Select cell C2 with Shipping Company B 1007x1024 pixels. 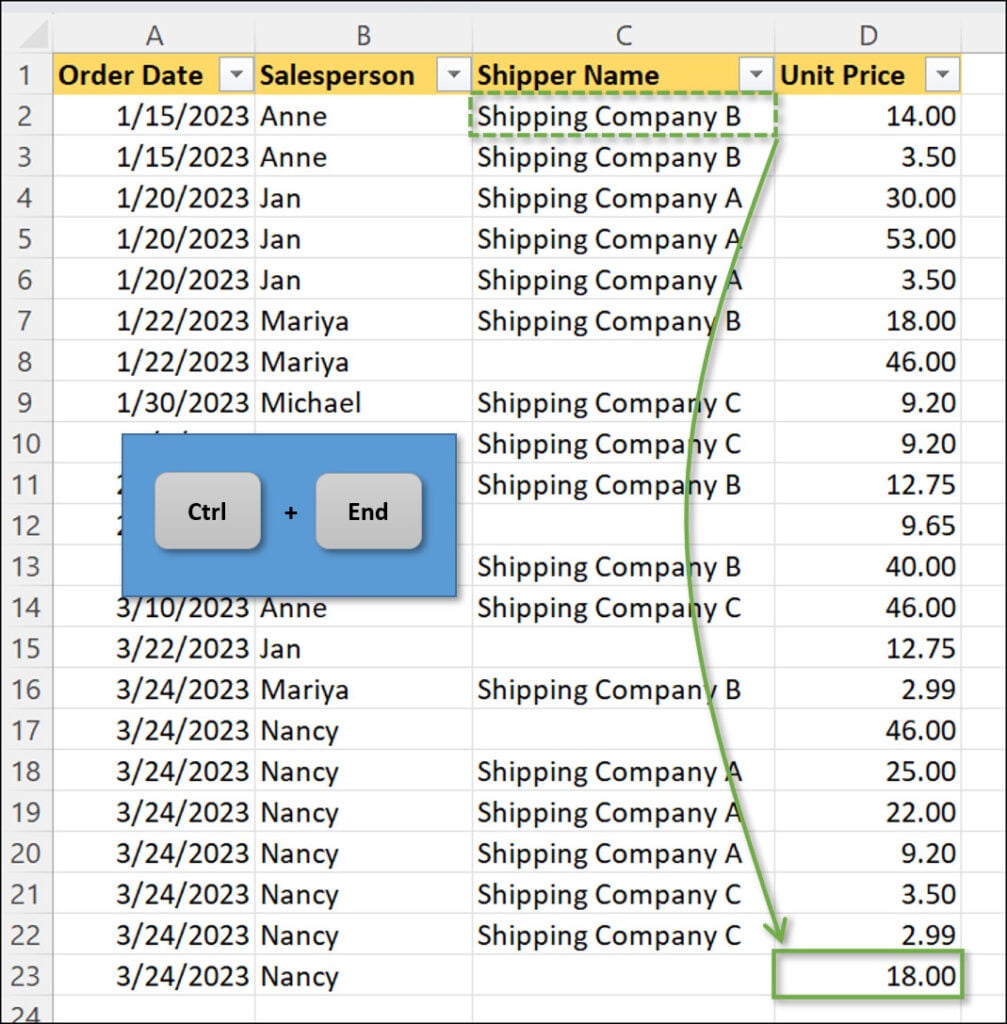pyautogui.click(x=622, y=116)
